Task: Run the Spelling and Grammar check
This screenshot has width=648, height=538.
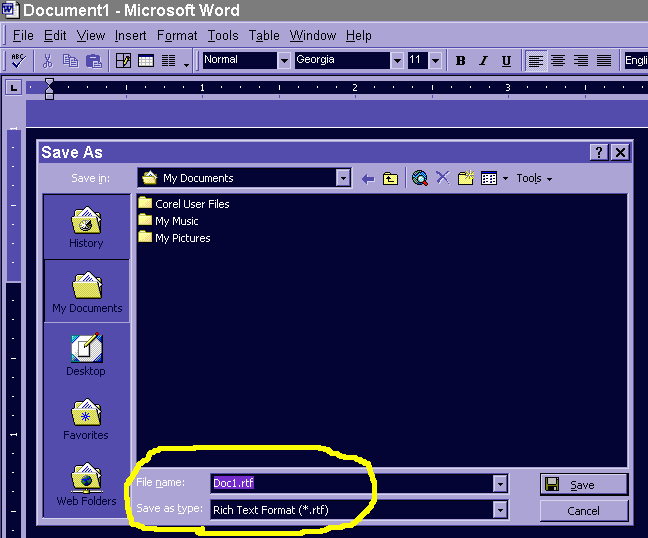Action: tap(18, 61)
